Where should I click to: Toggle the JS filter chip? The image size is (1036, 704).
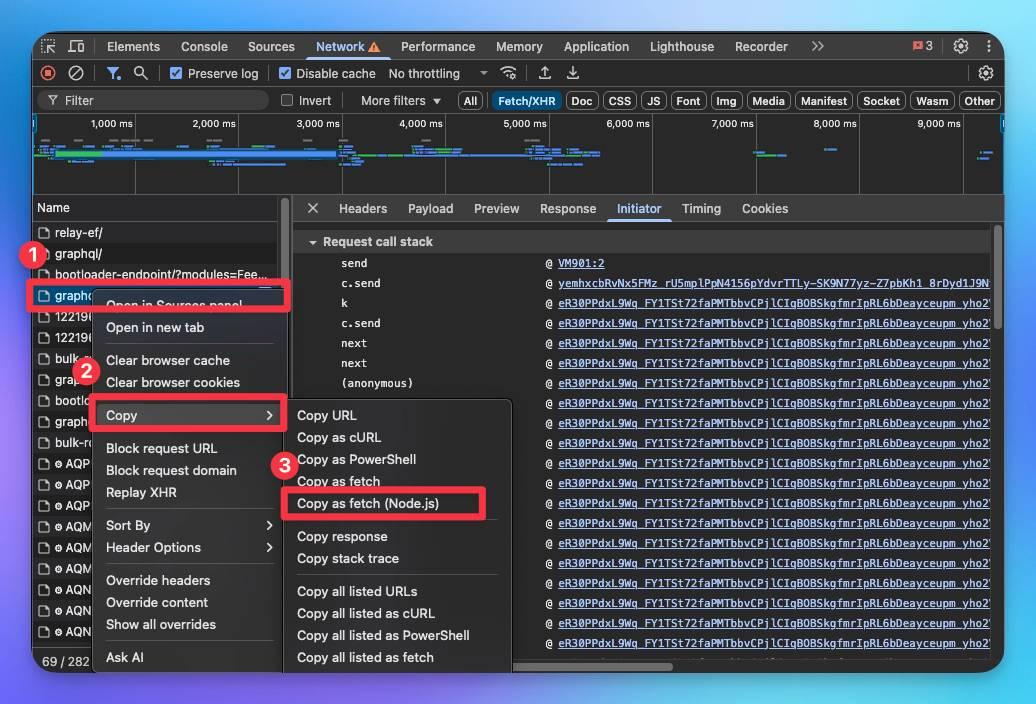(653, 101)
